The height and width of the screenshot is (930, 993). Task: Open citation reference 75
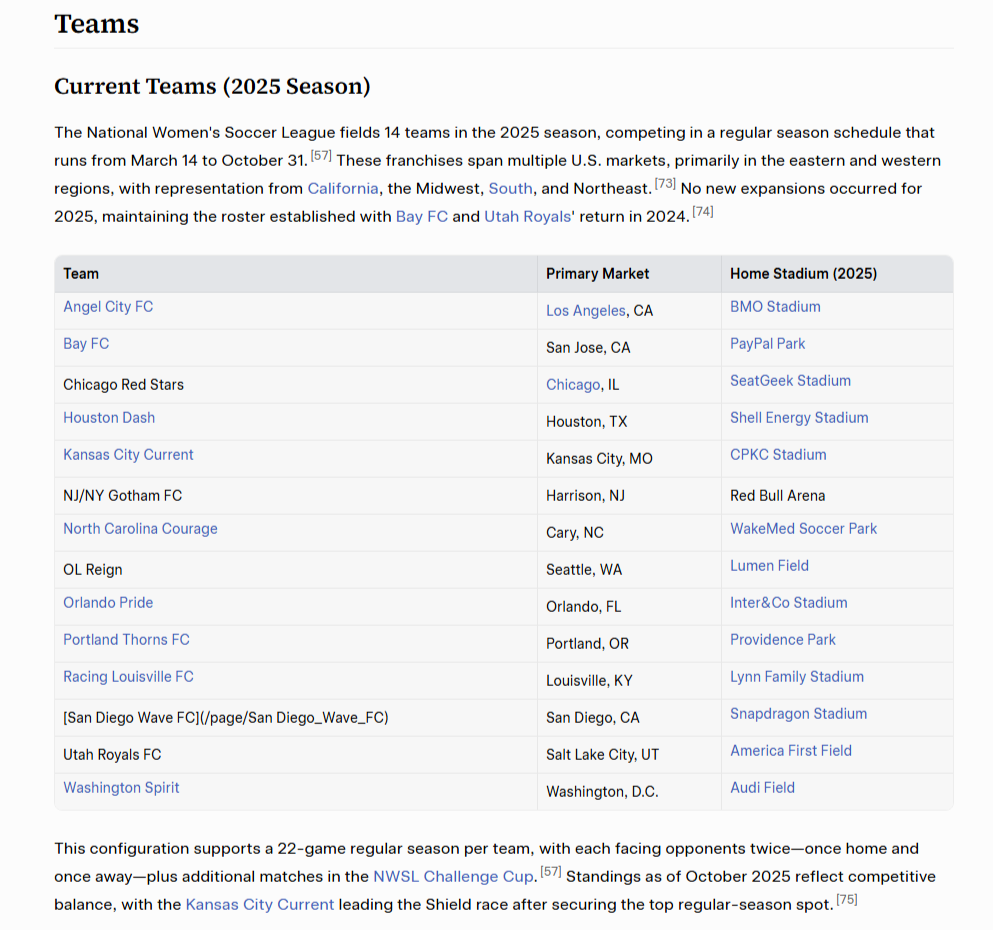coord(847,900)
